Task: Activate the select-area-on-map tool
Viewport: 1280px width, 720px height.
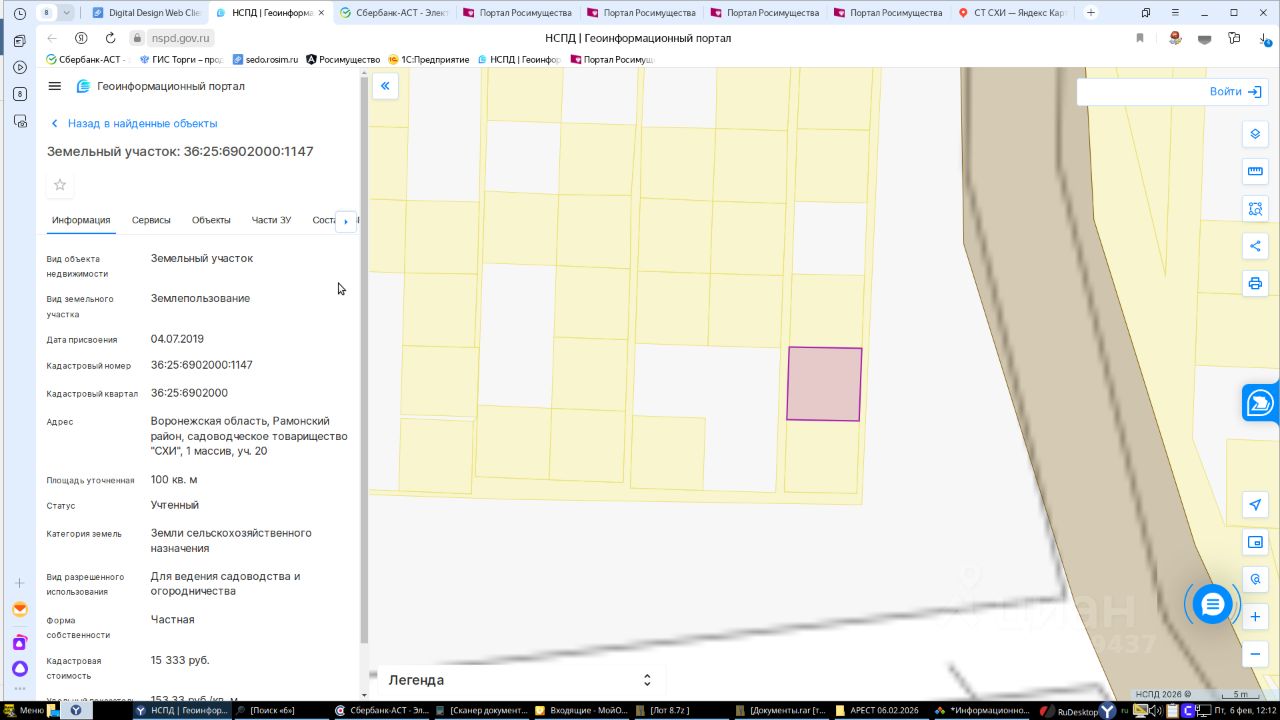Action: (1255, 209)
